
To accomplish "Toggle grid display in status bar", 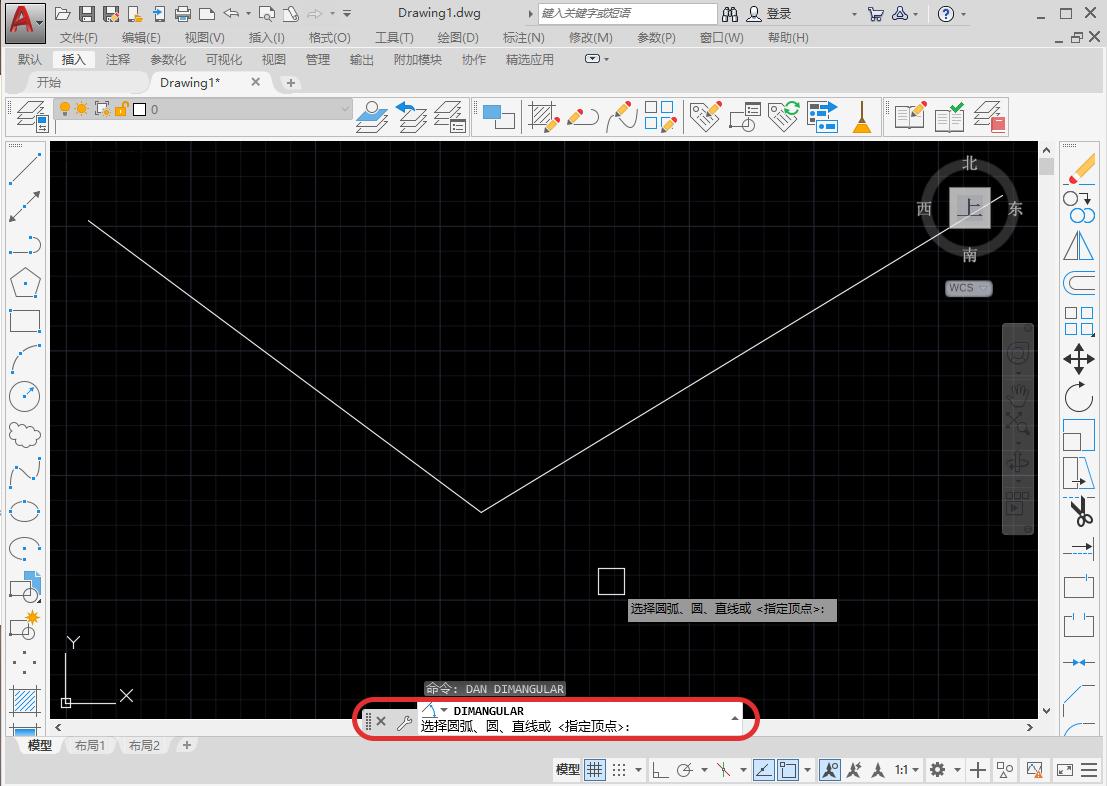I will click(x=595, y=769).
